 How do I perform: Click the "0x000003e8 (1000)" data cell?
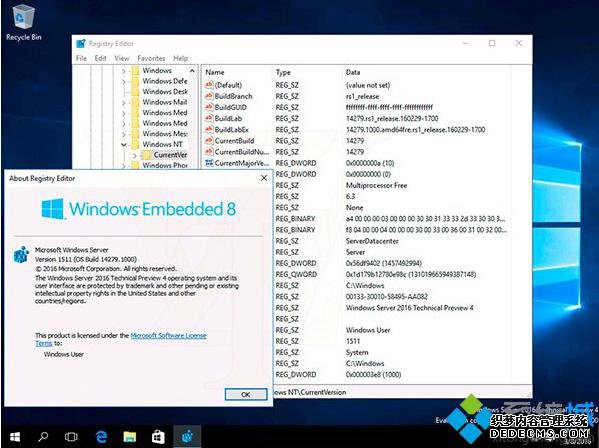[x=373, y=375]
